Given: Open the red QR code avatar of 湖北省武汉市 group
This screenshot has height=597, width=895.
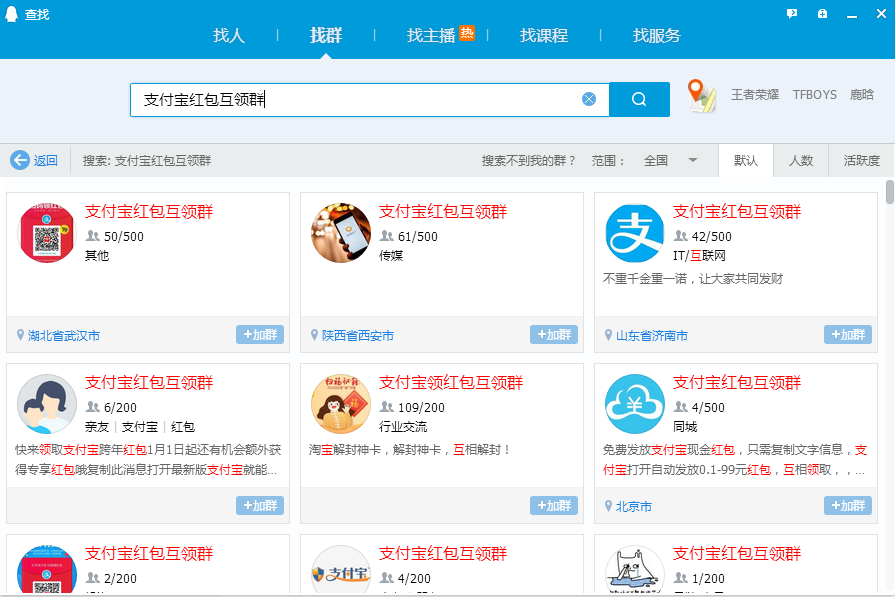Looking at the screenshot, I should (47, 233).
